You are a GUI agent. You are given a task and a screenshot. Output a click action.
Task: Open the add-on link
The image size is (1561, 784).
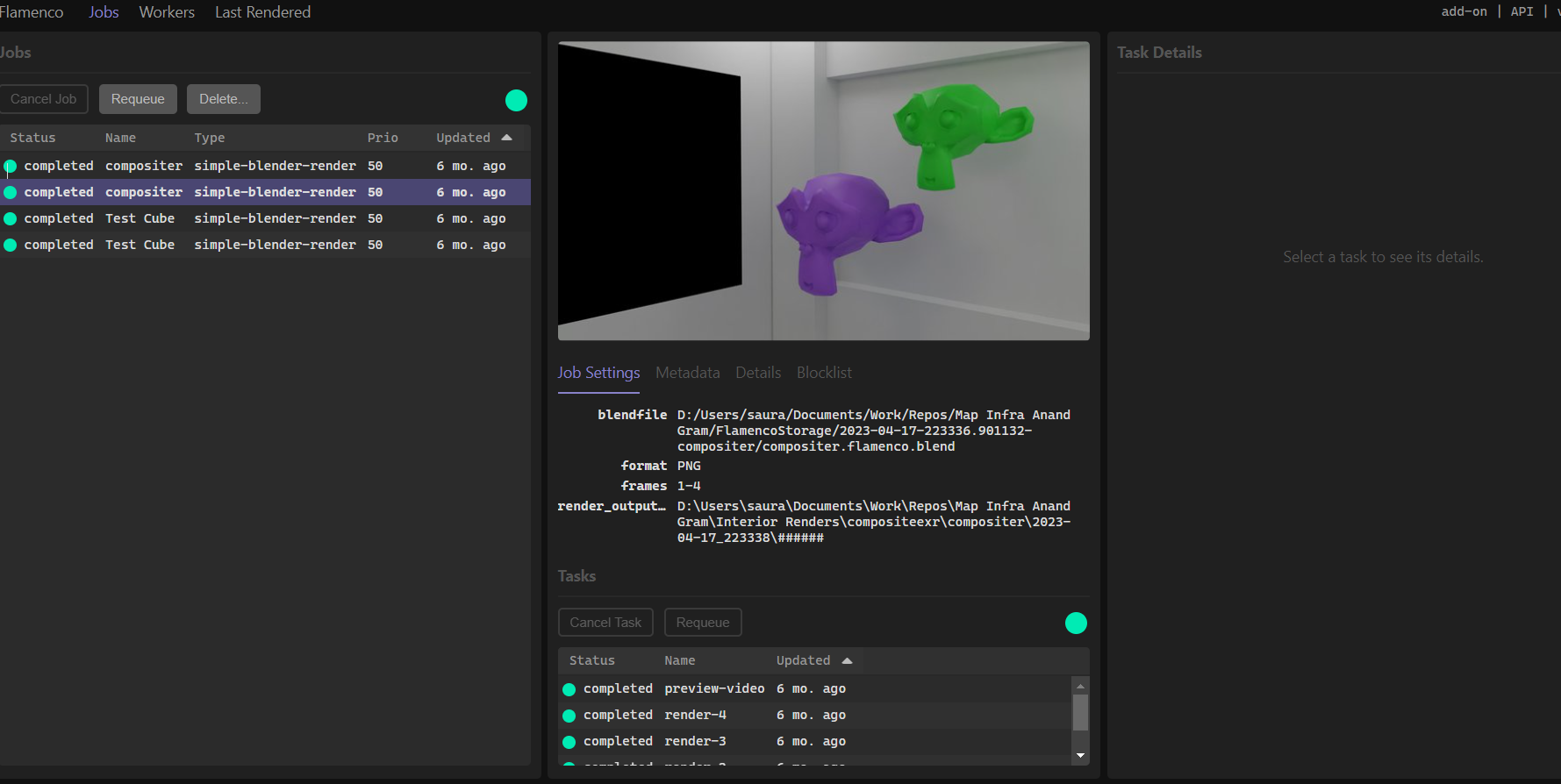click(x=1464, y=11)
